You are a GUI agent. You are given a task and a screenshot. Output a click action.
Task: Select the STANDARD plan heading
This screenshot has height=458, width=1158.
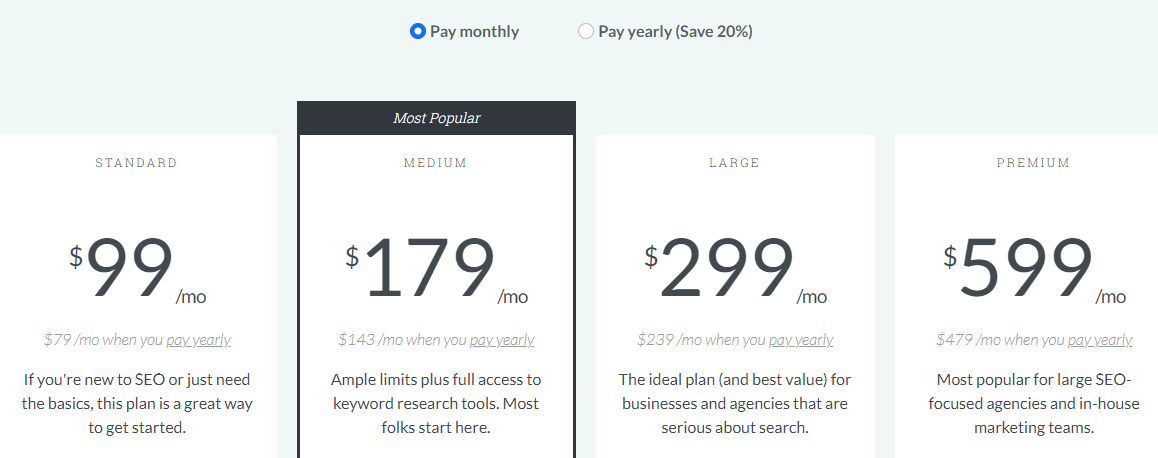tap(137, 163)
